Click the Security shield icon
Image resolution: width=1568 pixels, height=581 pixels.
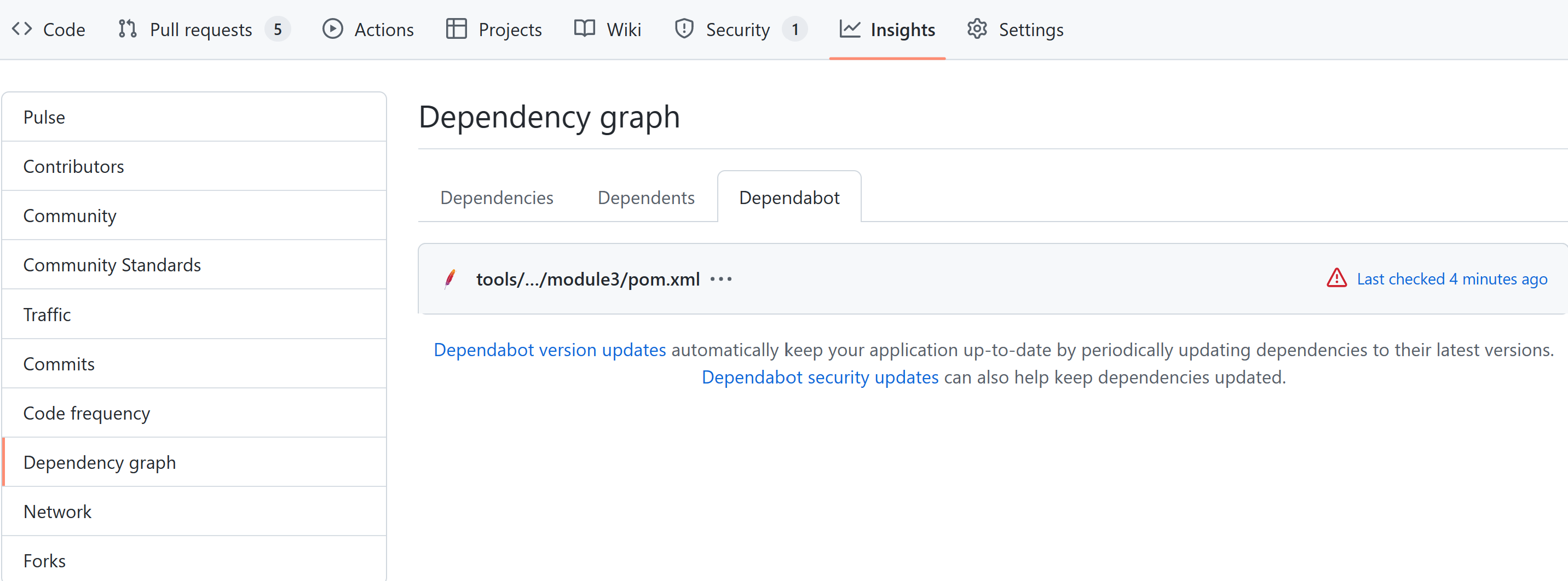684,28
